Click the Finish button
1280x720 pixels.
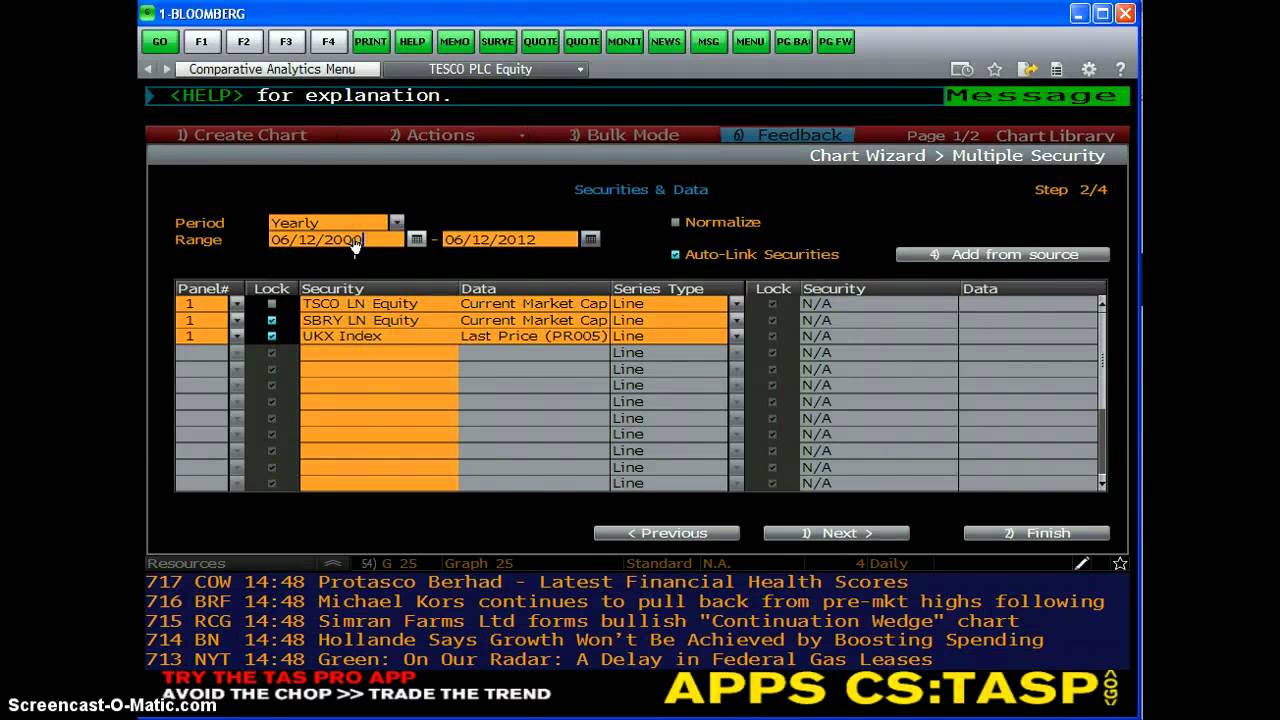point(1037,533)
